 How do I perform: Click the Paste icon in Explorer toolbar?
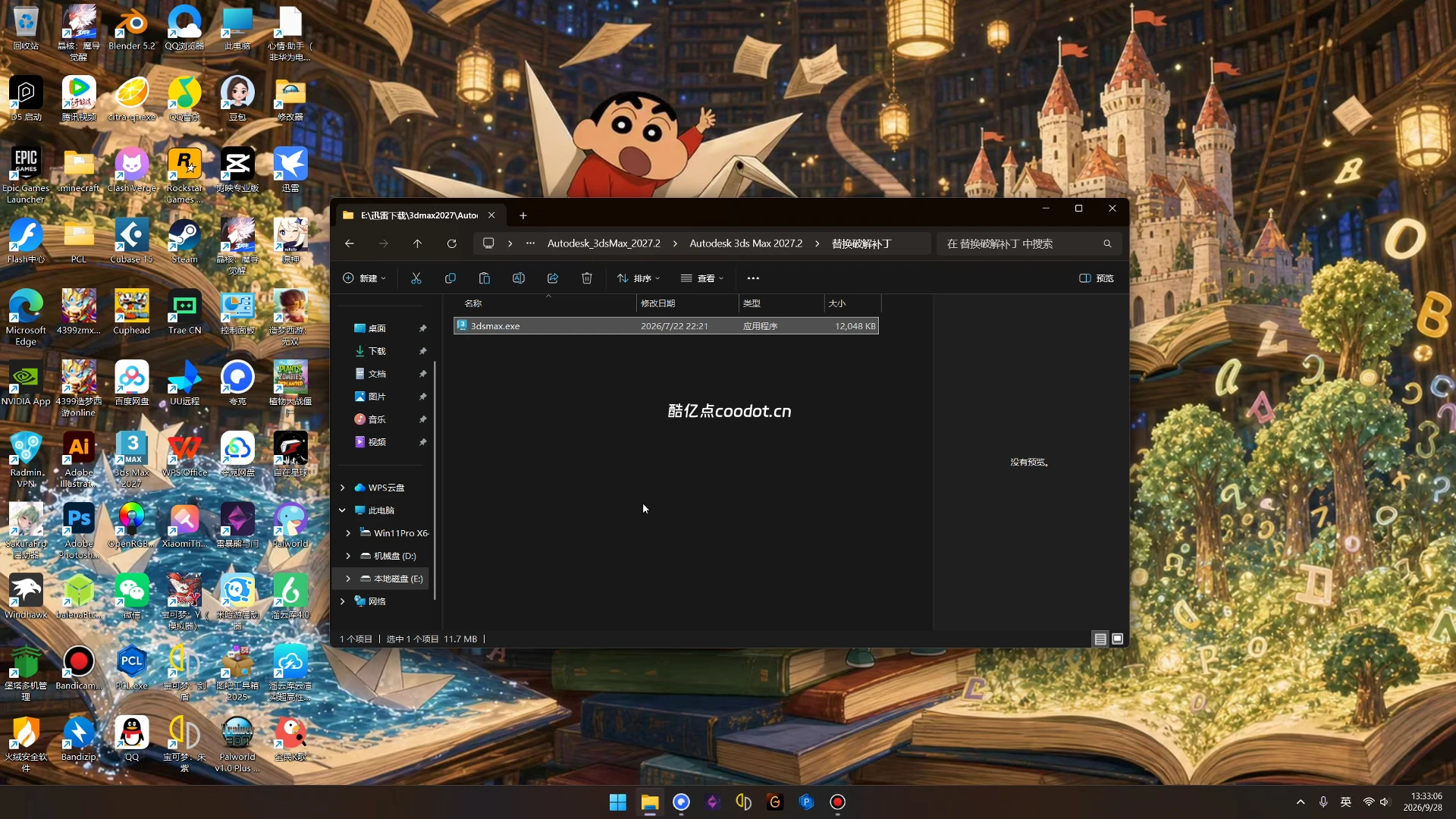coord(485,278)
